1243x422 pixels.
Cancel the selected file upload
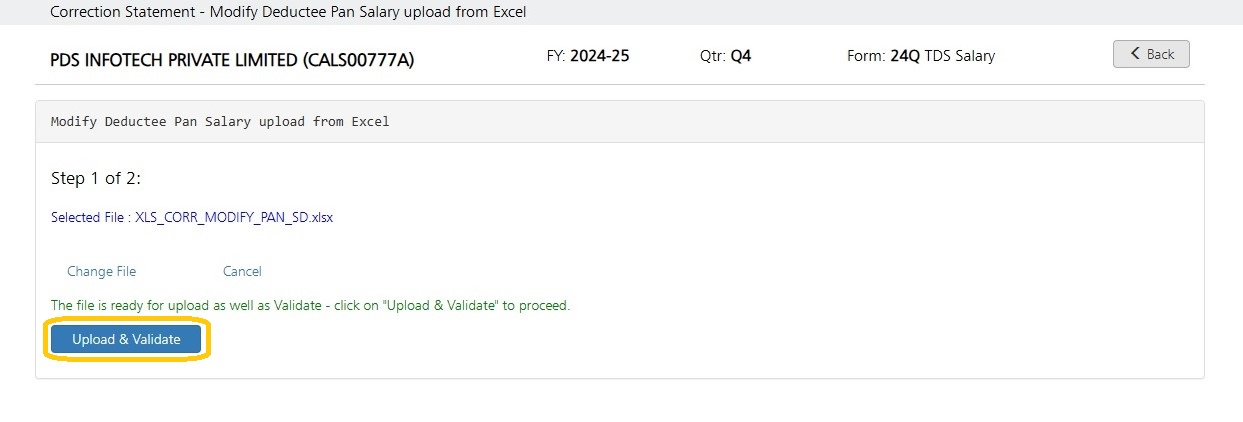point(242,271)
